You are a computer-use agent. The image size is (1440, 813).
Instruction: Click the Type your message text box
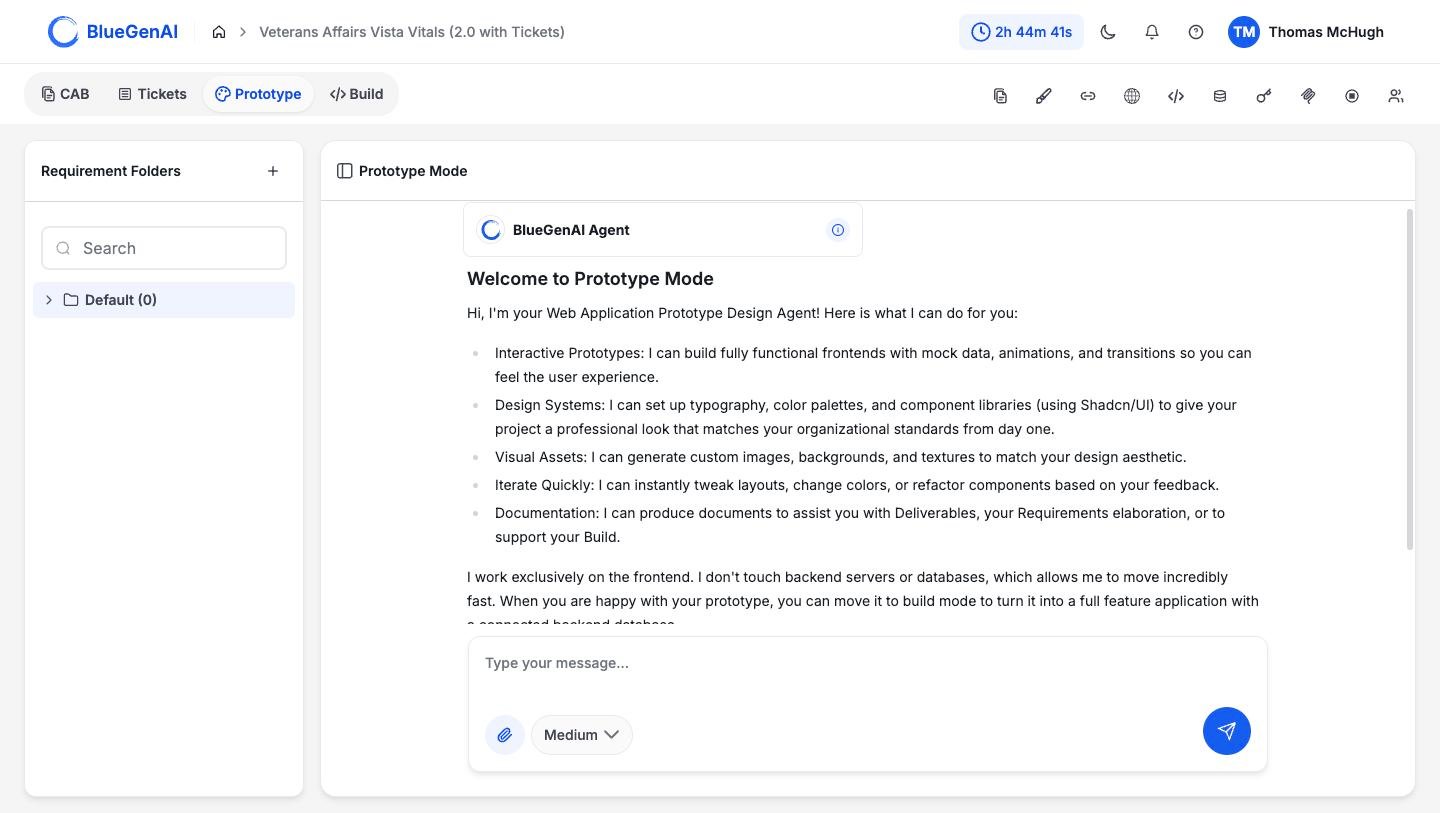point(867,663)
